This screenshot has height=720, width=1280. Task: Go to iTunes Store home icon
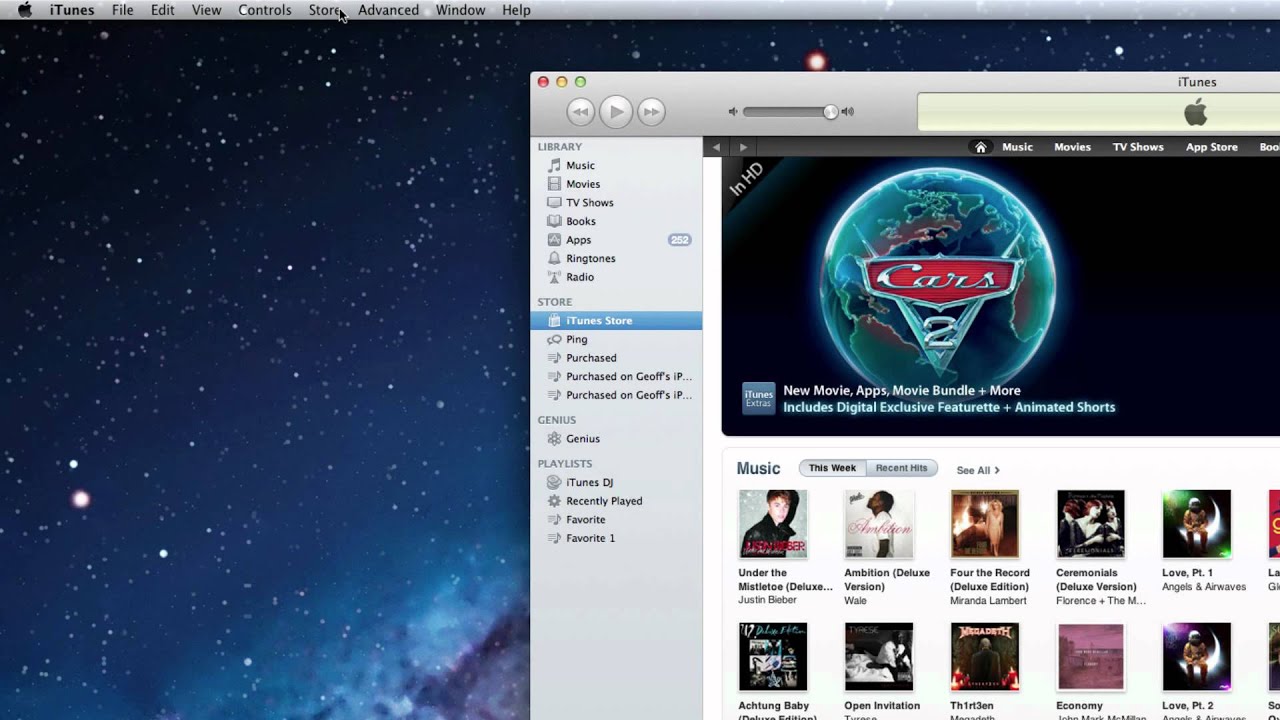tap(981, 147)
